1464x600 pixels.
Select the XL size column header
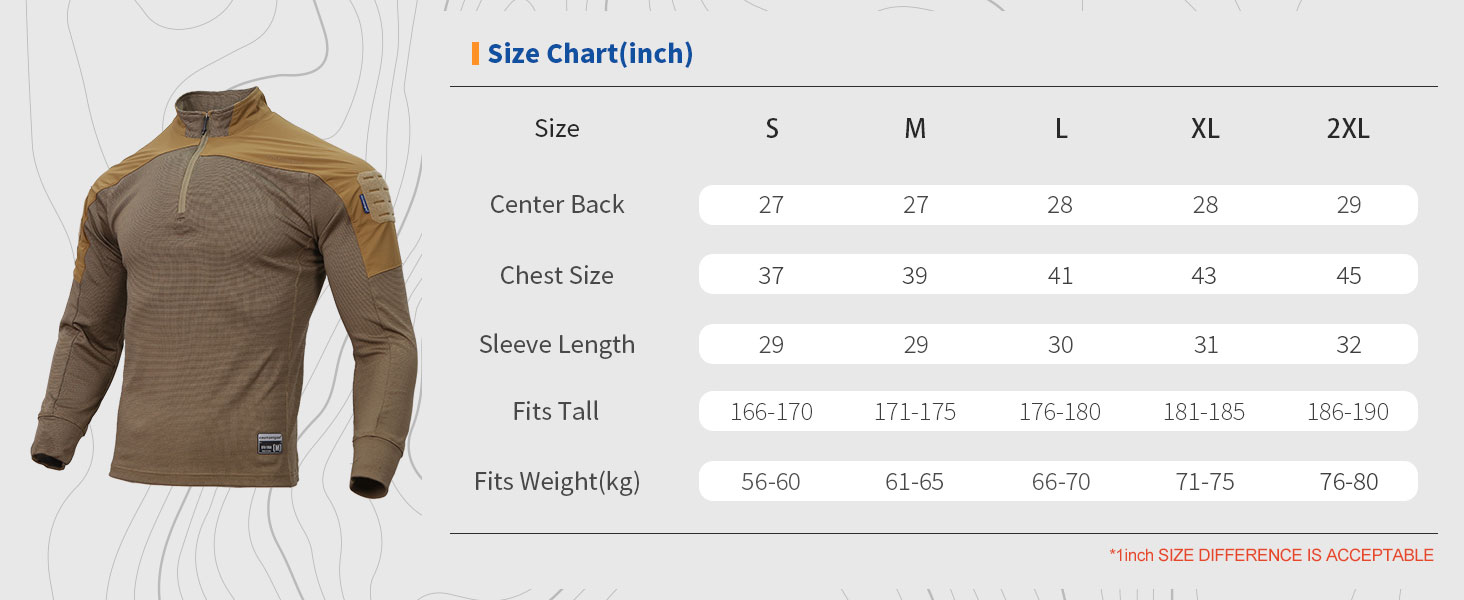click(x=1205, y=129)
